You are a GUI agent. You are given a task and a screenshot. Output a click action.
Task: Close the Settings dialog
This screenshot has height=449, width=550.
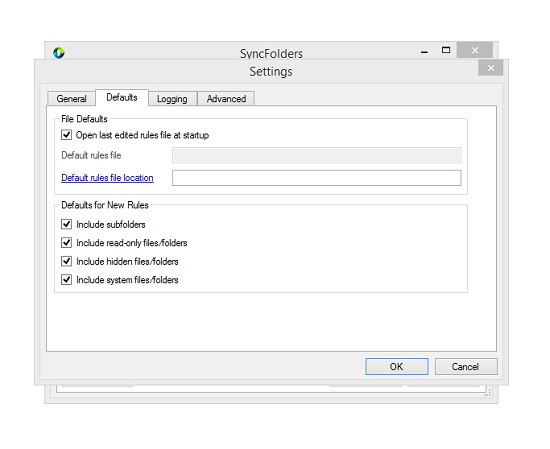point(491,68)
